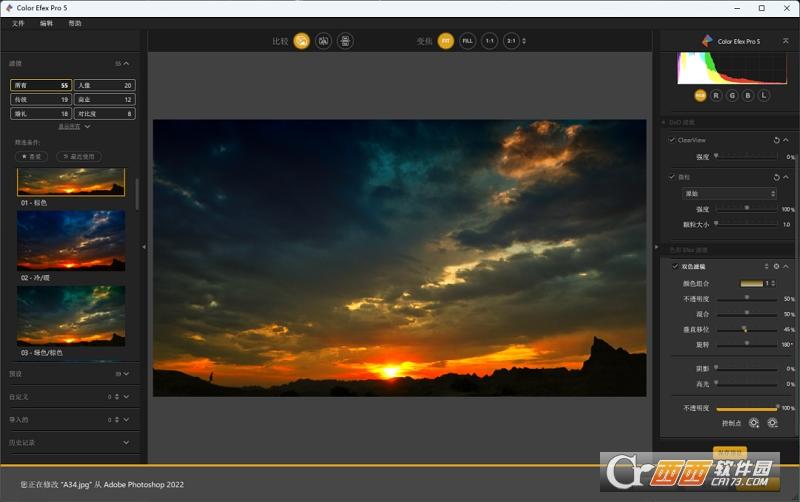Choose the 03 - 绿色/棕色 preset thumbnail
This screenshot has width=800, height=502.
(x=71, y=316)
